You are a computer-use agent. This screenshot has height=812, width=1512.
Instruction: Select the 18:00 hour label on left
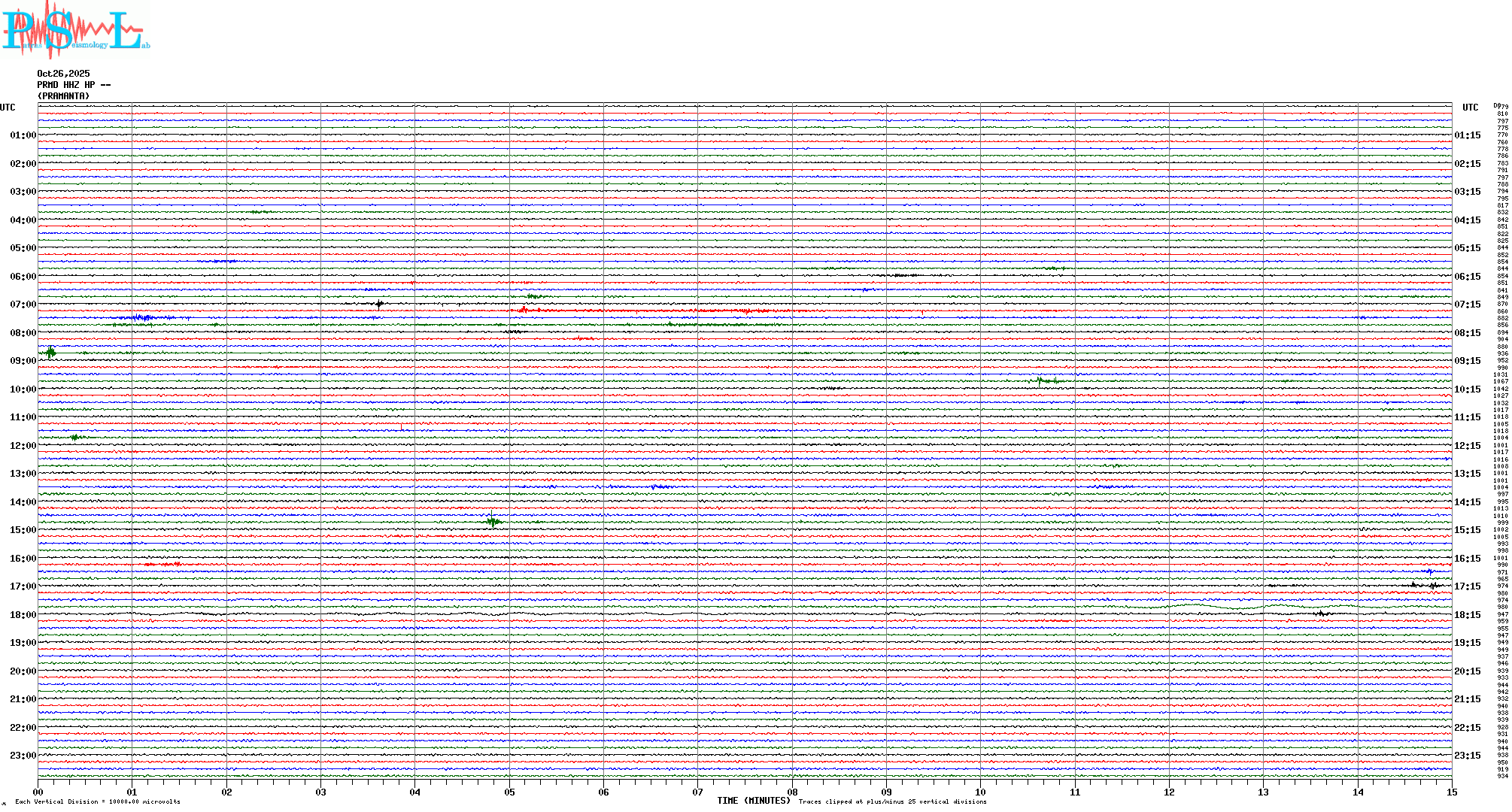pos(23,615)
